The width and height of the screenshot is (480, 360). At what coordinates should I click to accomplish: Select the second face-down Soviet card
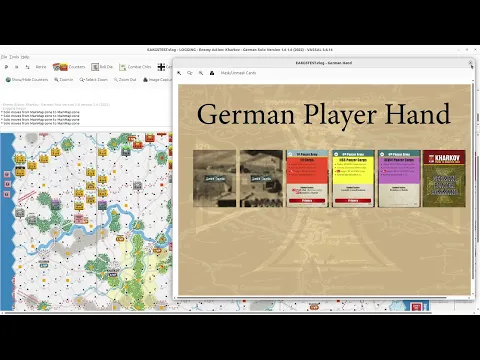(261, 179)
